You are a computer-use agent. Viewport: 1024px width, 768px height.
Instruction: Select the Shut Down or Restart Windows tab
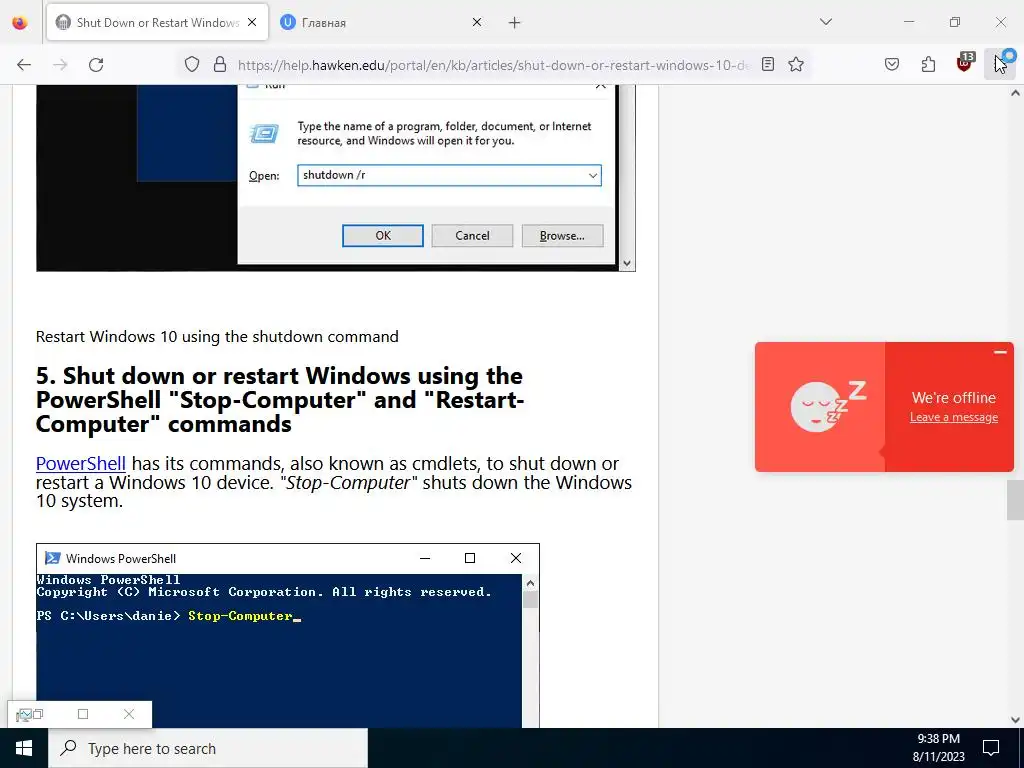157,23
